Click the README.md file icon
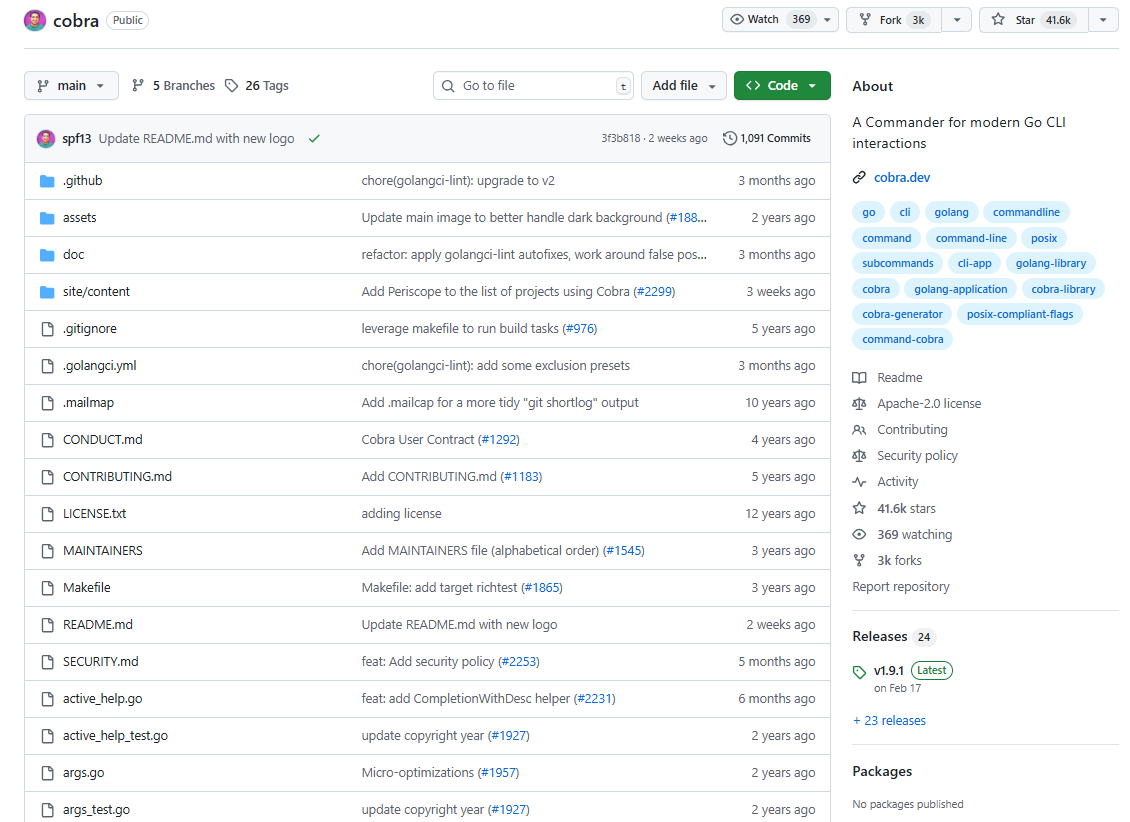This screenshot has height=822, width=1130. pos(48,625)
